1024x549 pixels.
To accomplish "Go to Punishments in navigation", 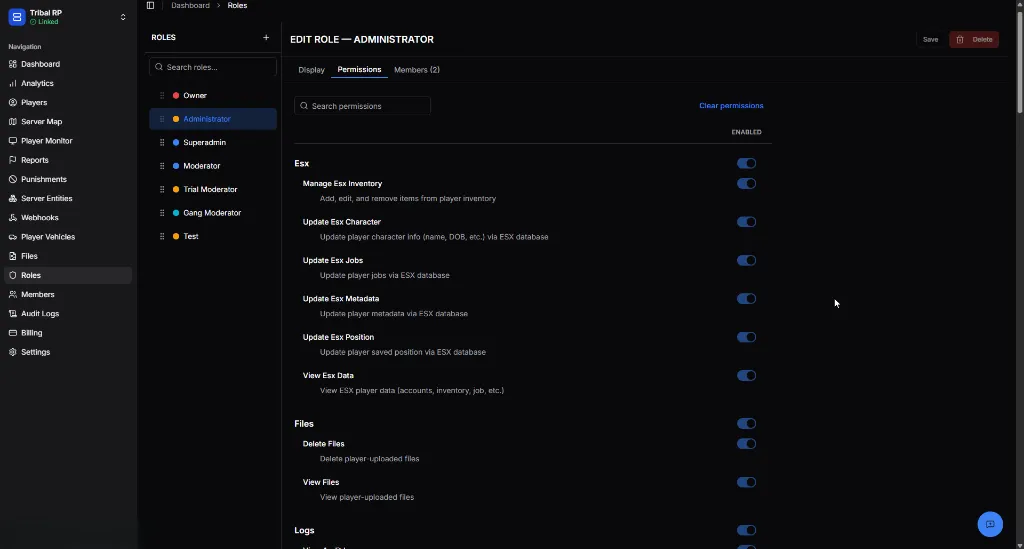I will tap(68, 179).
